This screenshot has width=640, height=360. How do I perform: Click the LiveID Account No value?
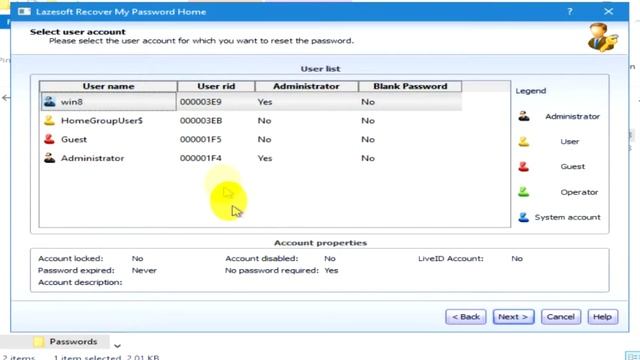point(517,258)
